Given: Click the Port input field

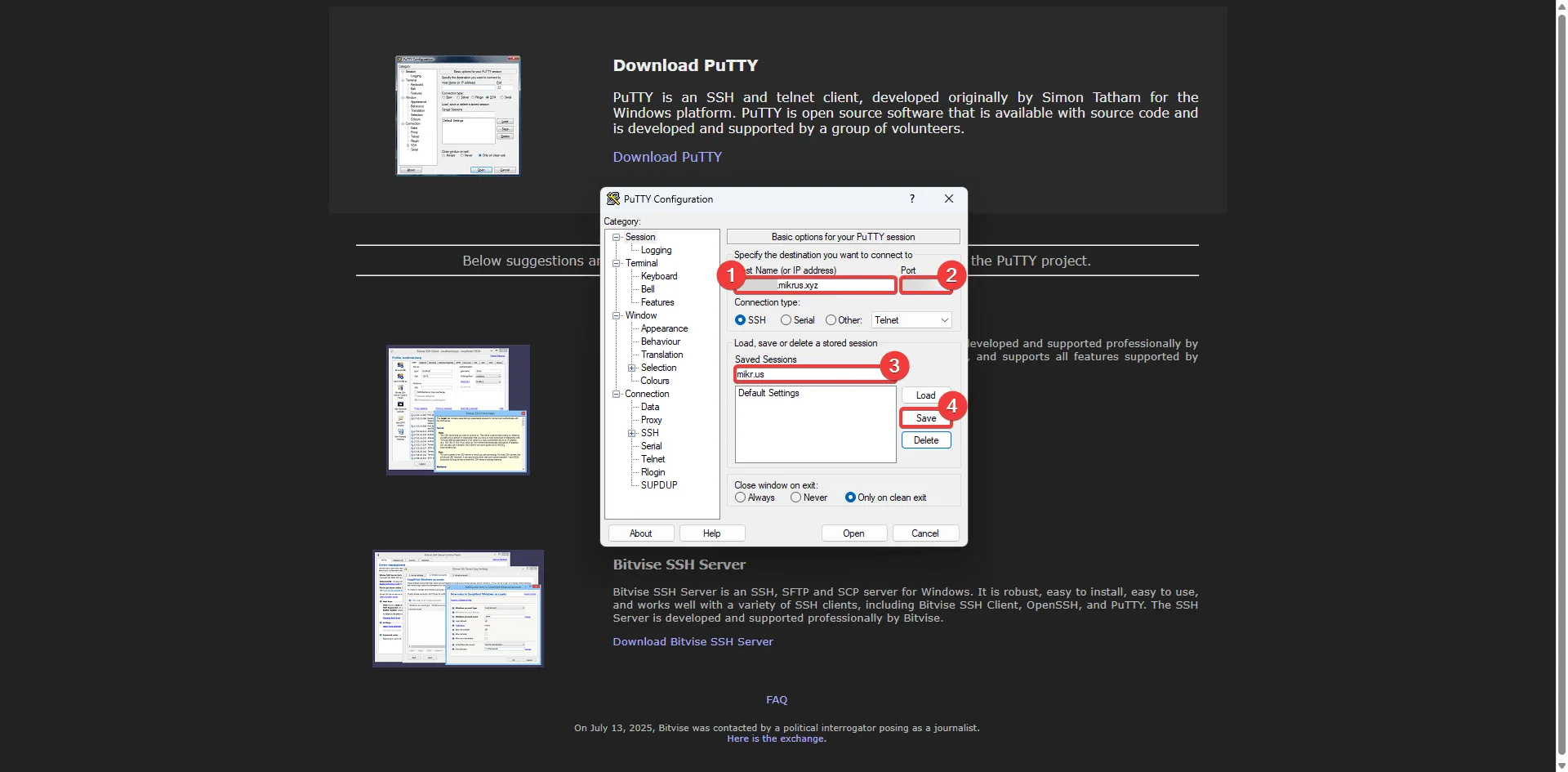Looking at the screenshot, I should 926,285.
